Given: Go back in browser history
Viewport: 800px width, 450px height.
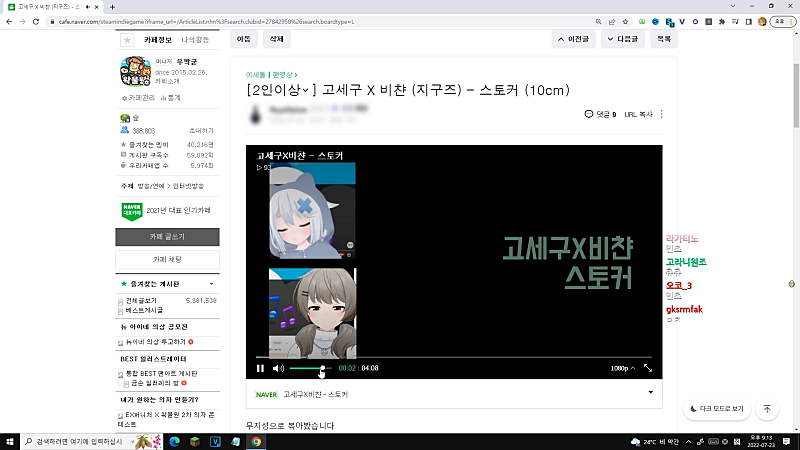Looking at the screenshot, I should pyautogui.click(x=9, y=21).
